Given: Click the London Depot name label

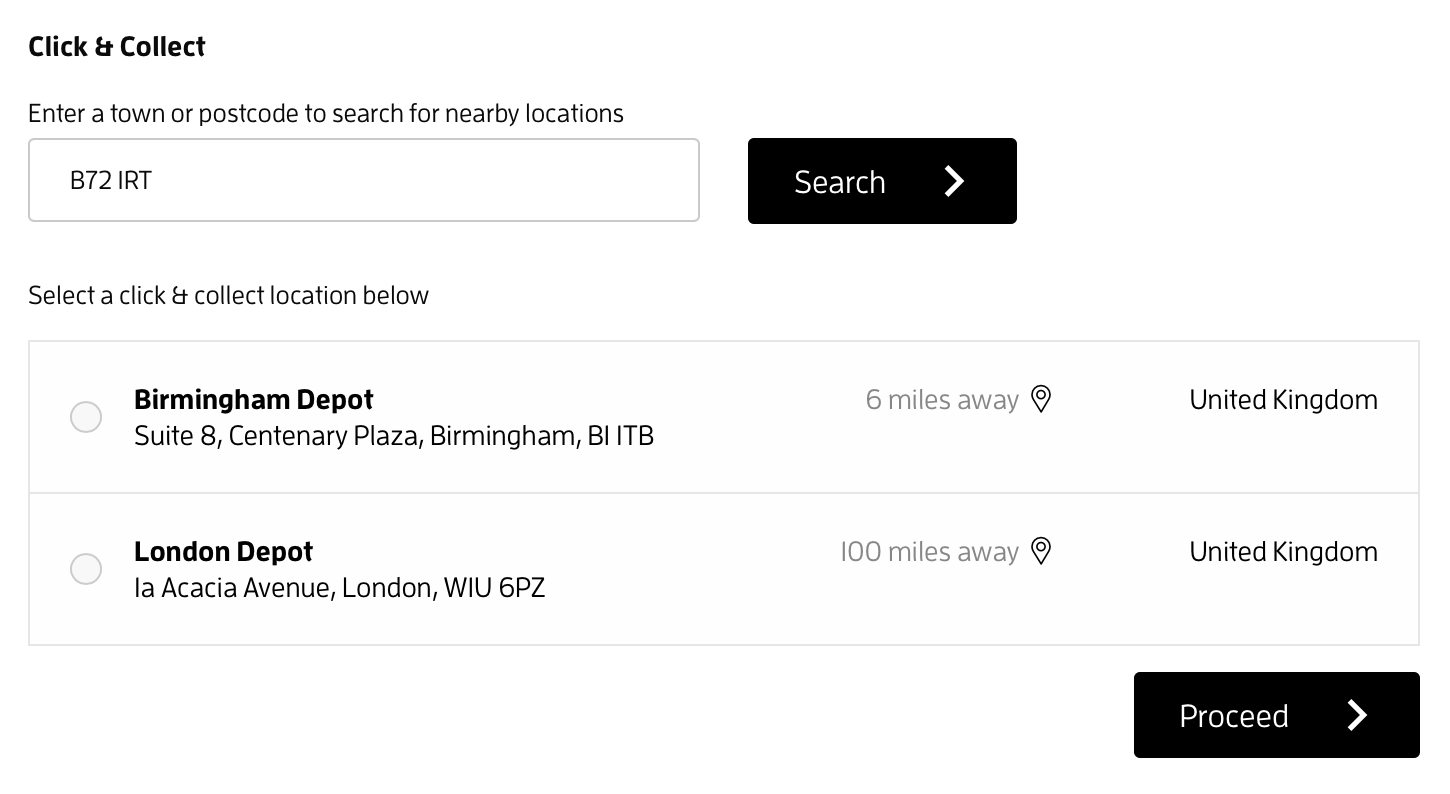Looking at the screenshot, I should click(x=223, y=551).
